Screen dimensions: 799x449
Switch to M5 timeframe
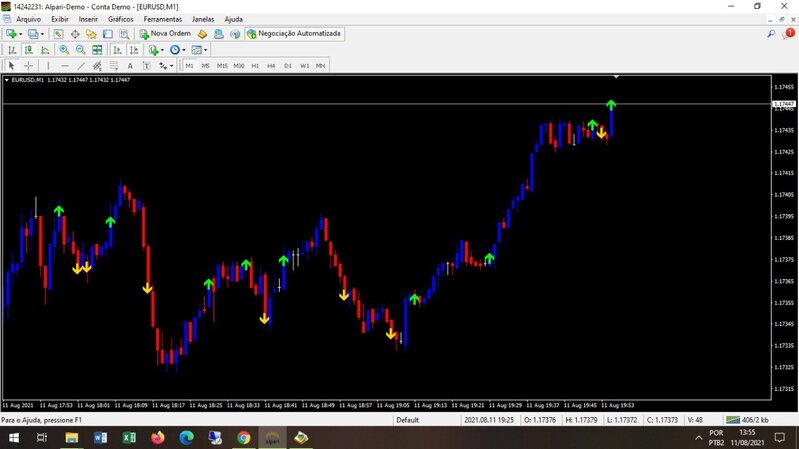pos(205,66)
